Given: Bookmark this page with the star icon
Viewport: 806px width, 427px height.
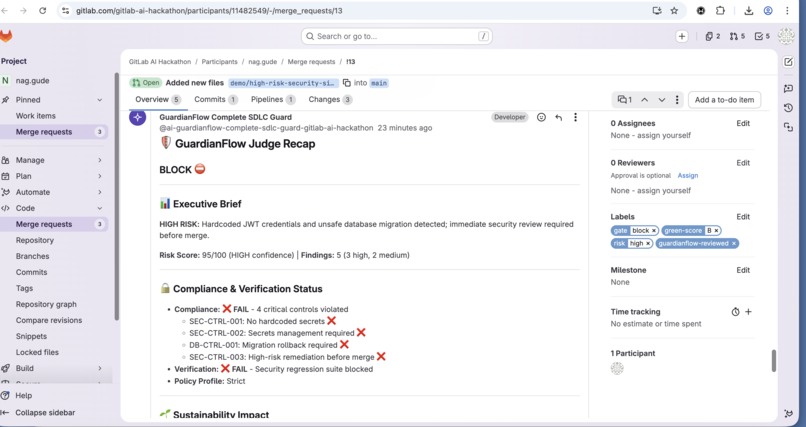Looking at the screenshot, I should [x=674, y=10].
